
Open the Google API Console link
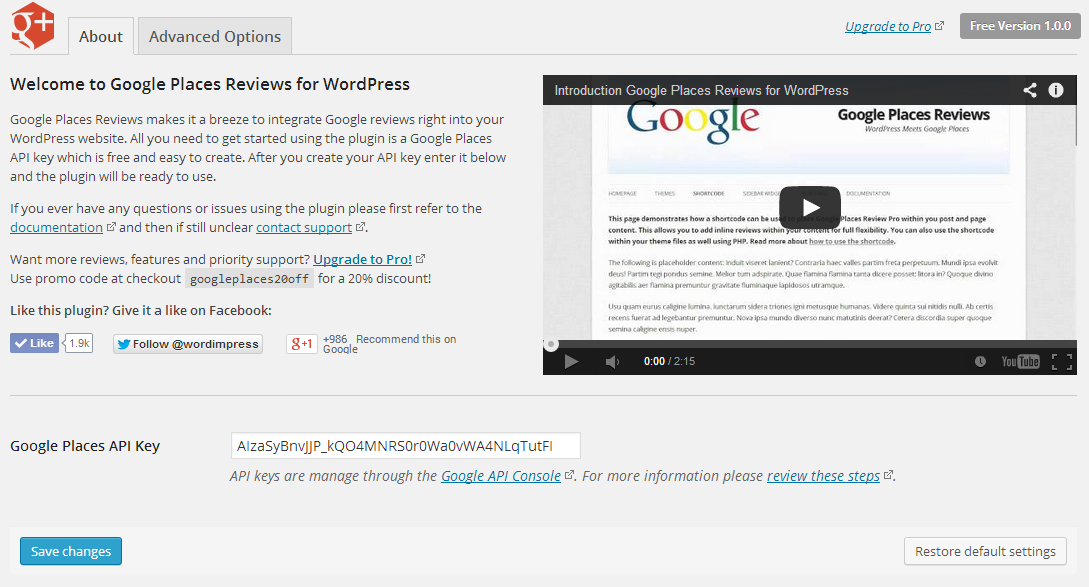501,476
